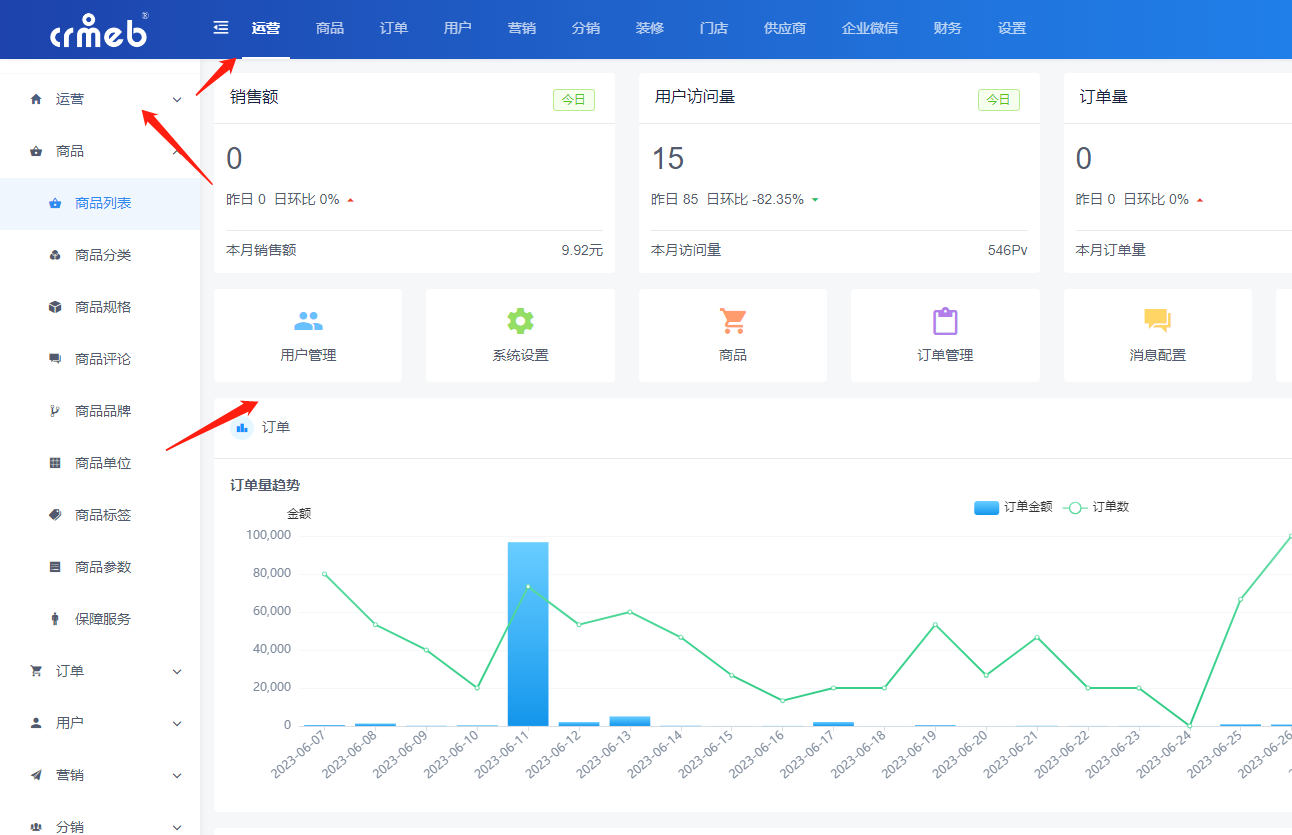1292x835 pixels.
Task: Open the 门店 top navigation tab
Action: 714,28
